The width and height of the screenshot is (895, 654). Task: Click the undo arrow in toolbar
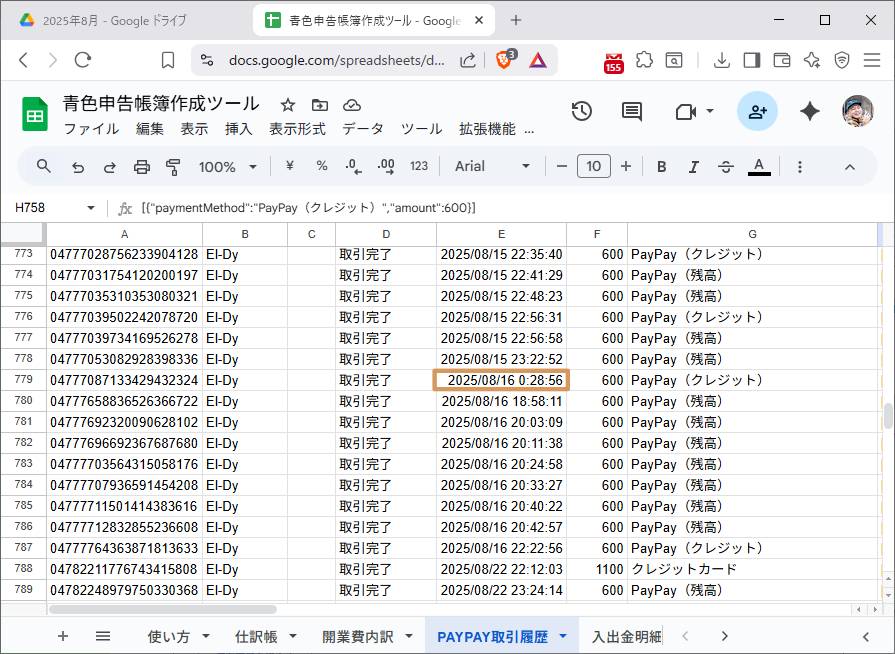point(78,167)
